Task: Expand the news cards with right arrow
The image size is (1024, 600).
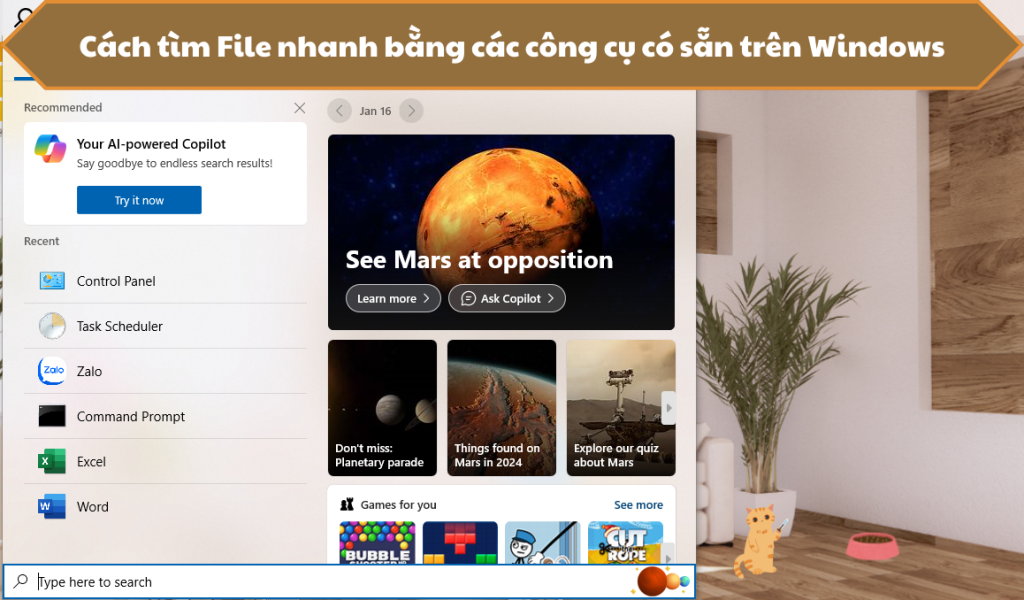Action: (668, 407)
